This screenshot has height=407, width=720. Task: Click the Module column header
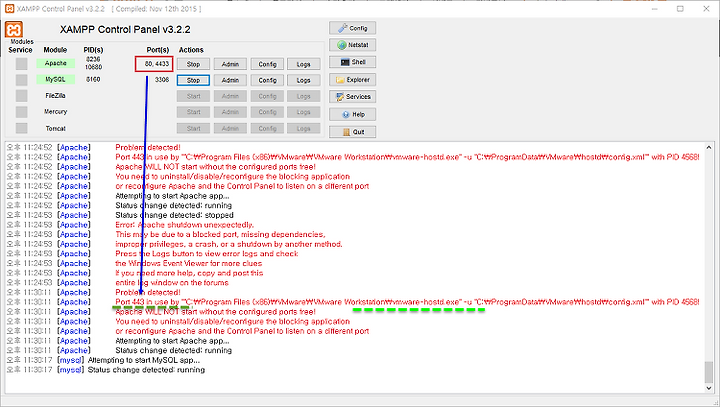coord(55,50)
